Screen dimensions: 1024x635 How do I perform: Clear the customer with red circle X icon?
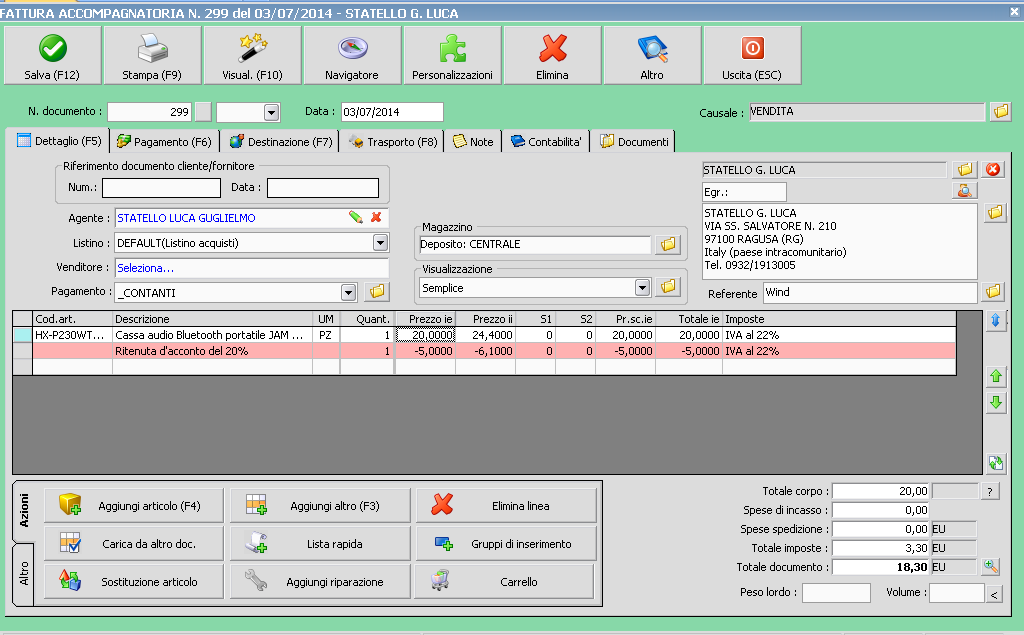point(993,170)
